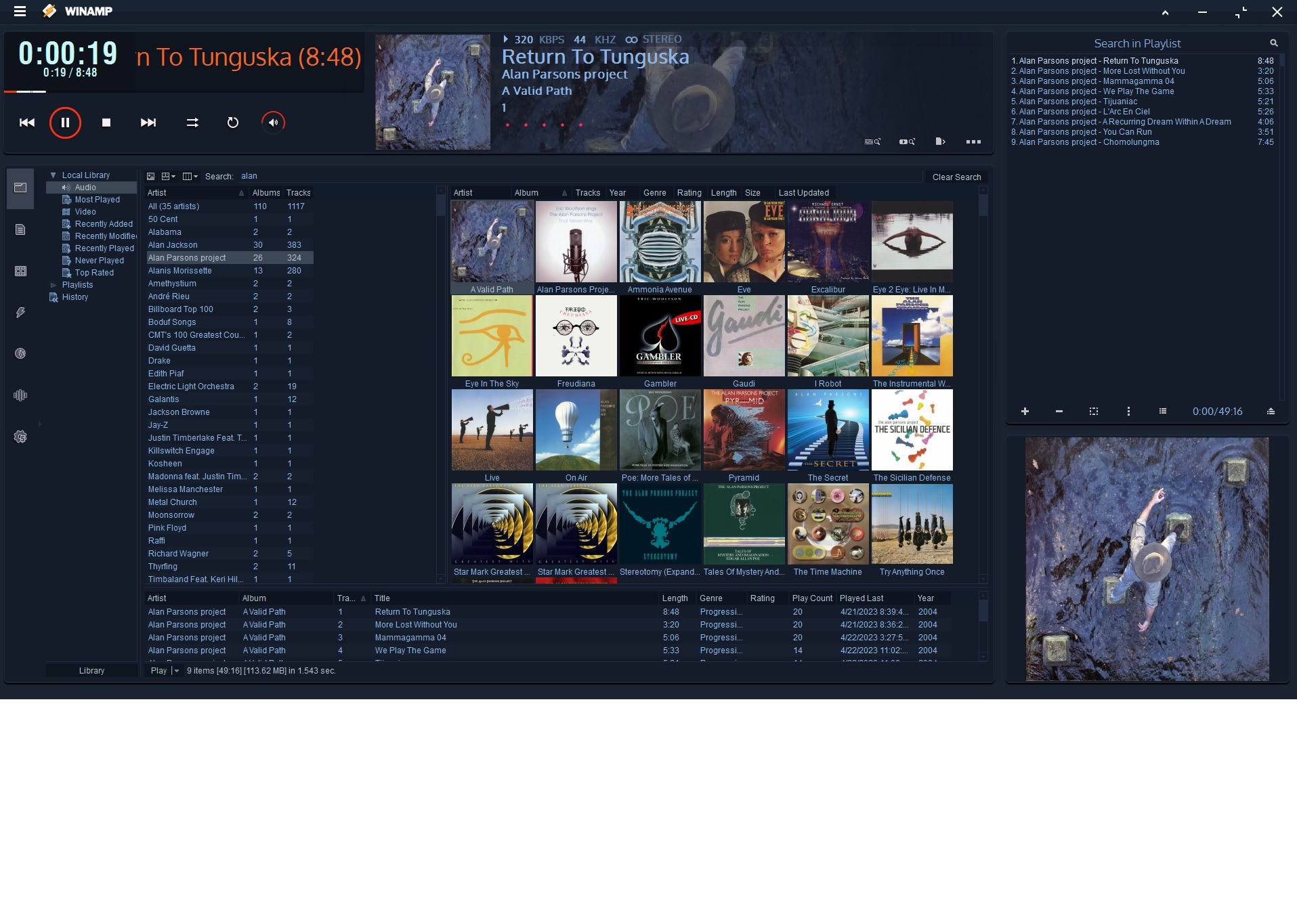Remove items using the minus playlist button

pos(1059,411)
